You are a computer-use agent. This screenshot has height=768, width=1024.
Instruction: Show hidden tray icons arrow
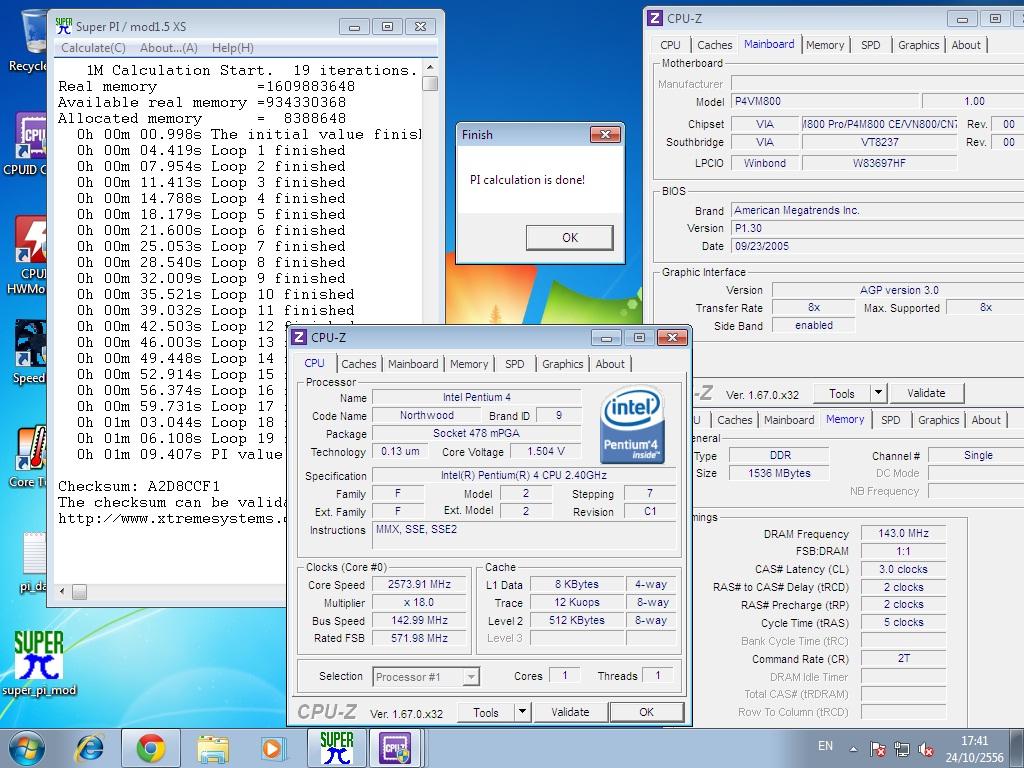(854, 748)
